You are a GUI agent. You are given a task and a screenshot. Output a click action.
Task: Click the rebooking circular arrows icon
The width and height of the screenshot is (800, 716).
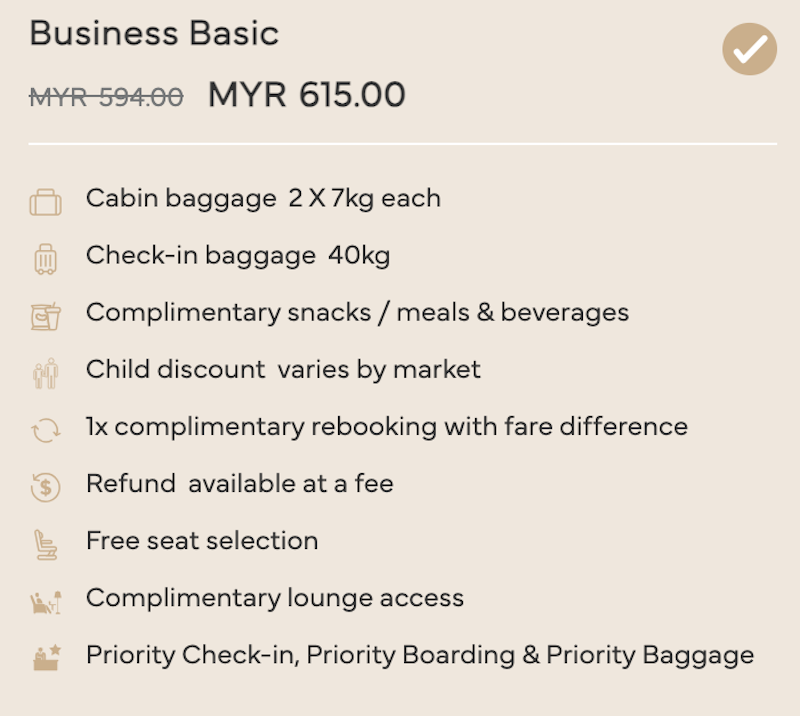[x=45, y=430]
